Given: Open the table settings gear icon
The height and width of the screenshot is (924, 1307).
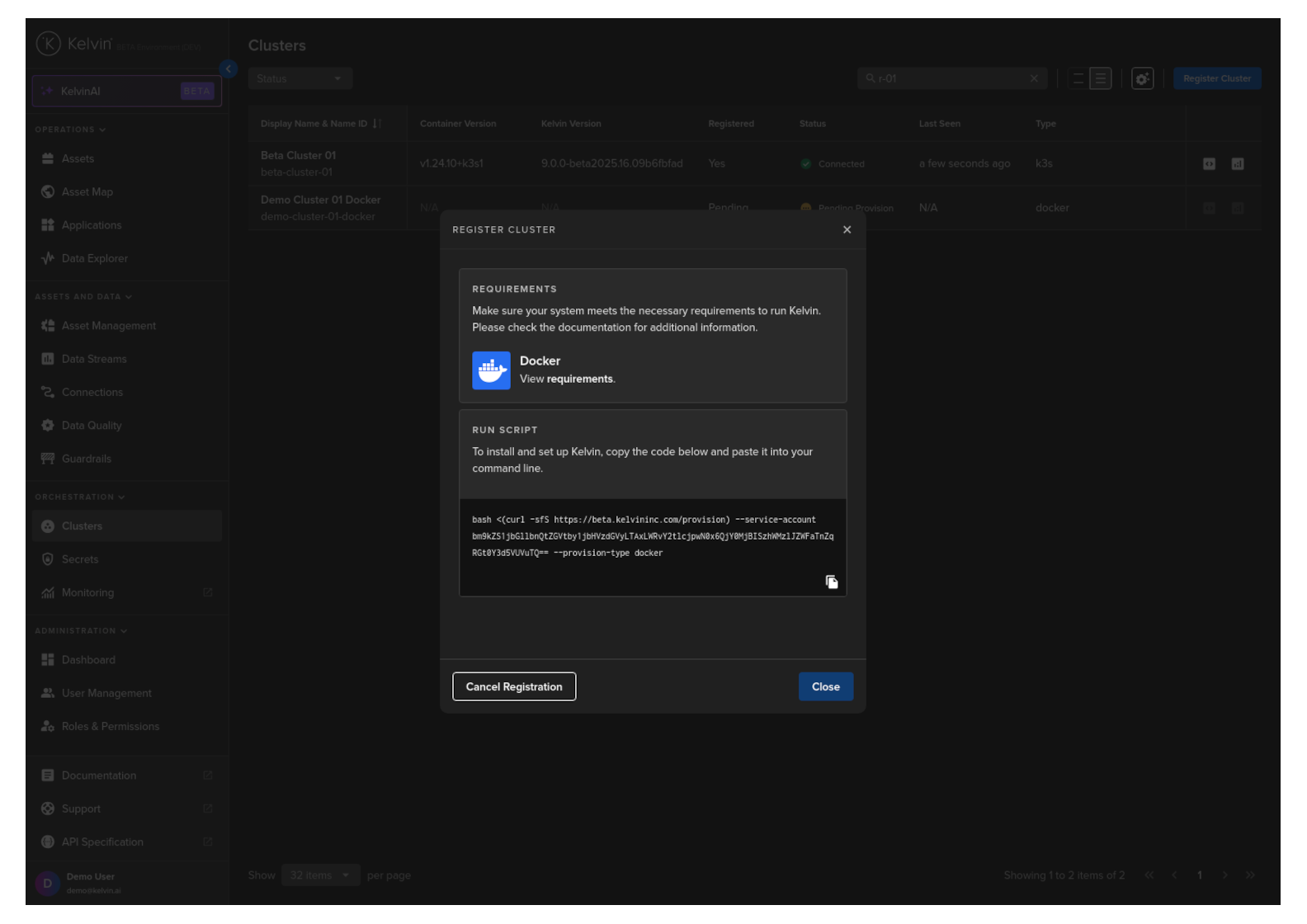Looking at the screenshot, I should coord(1142,79).
